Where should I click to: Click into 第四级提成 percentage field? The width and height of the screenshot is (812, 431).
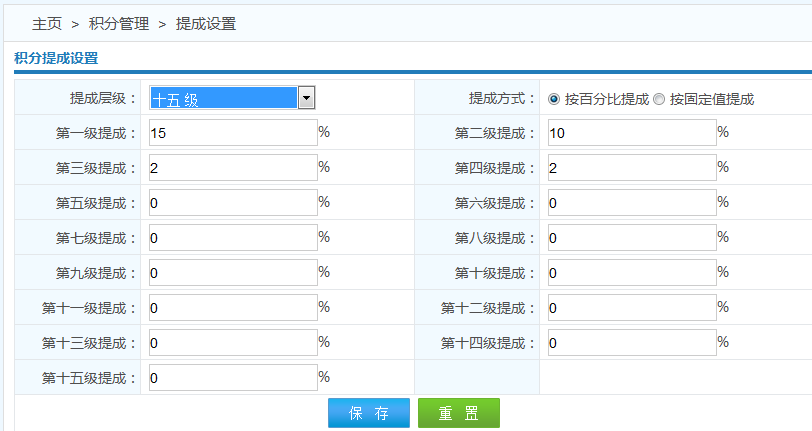point(632,168)
